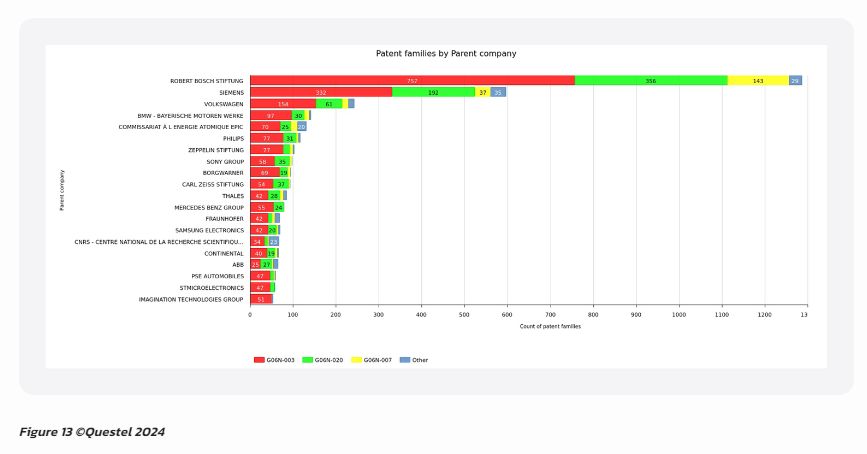
Task: Click the red G06N-003 legend swatch
Action: tap(259, 360)
